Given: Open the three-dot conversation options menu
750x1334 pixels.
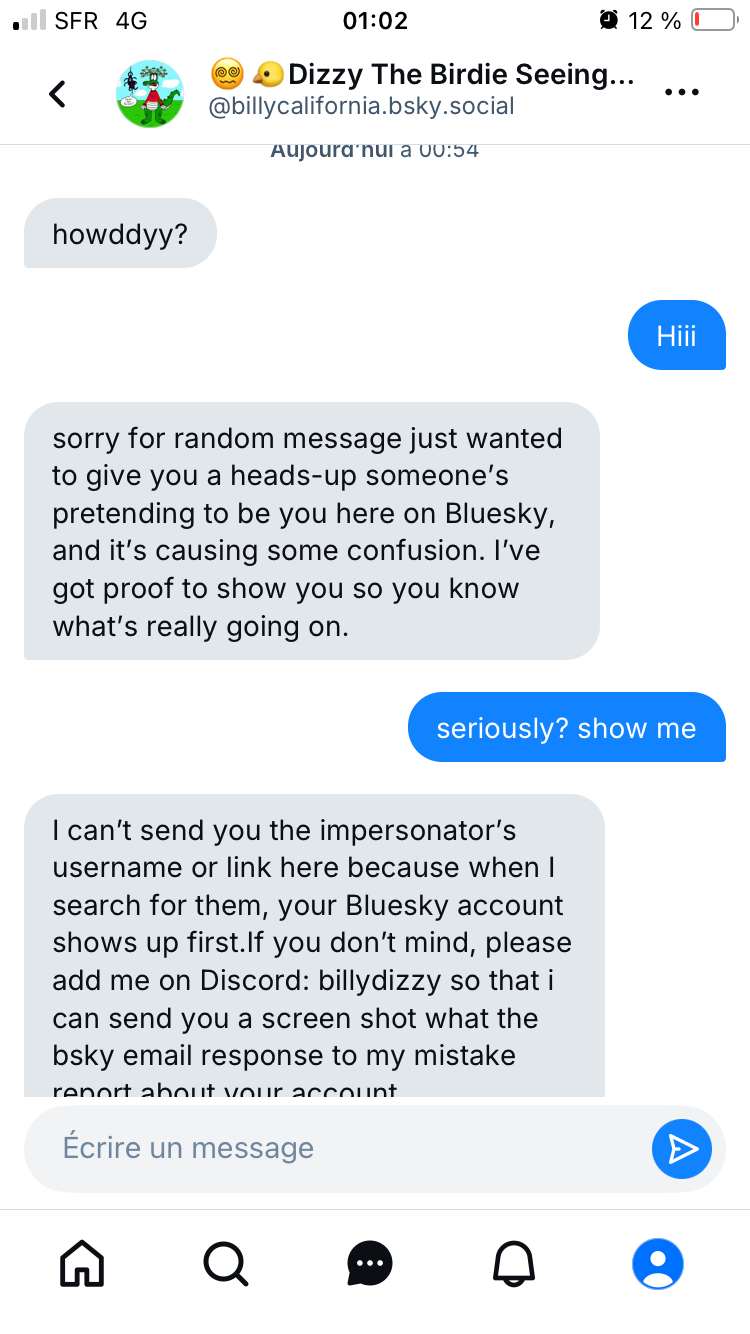Looking at the screenshot, I should coord(681,93).
